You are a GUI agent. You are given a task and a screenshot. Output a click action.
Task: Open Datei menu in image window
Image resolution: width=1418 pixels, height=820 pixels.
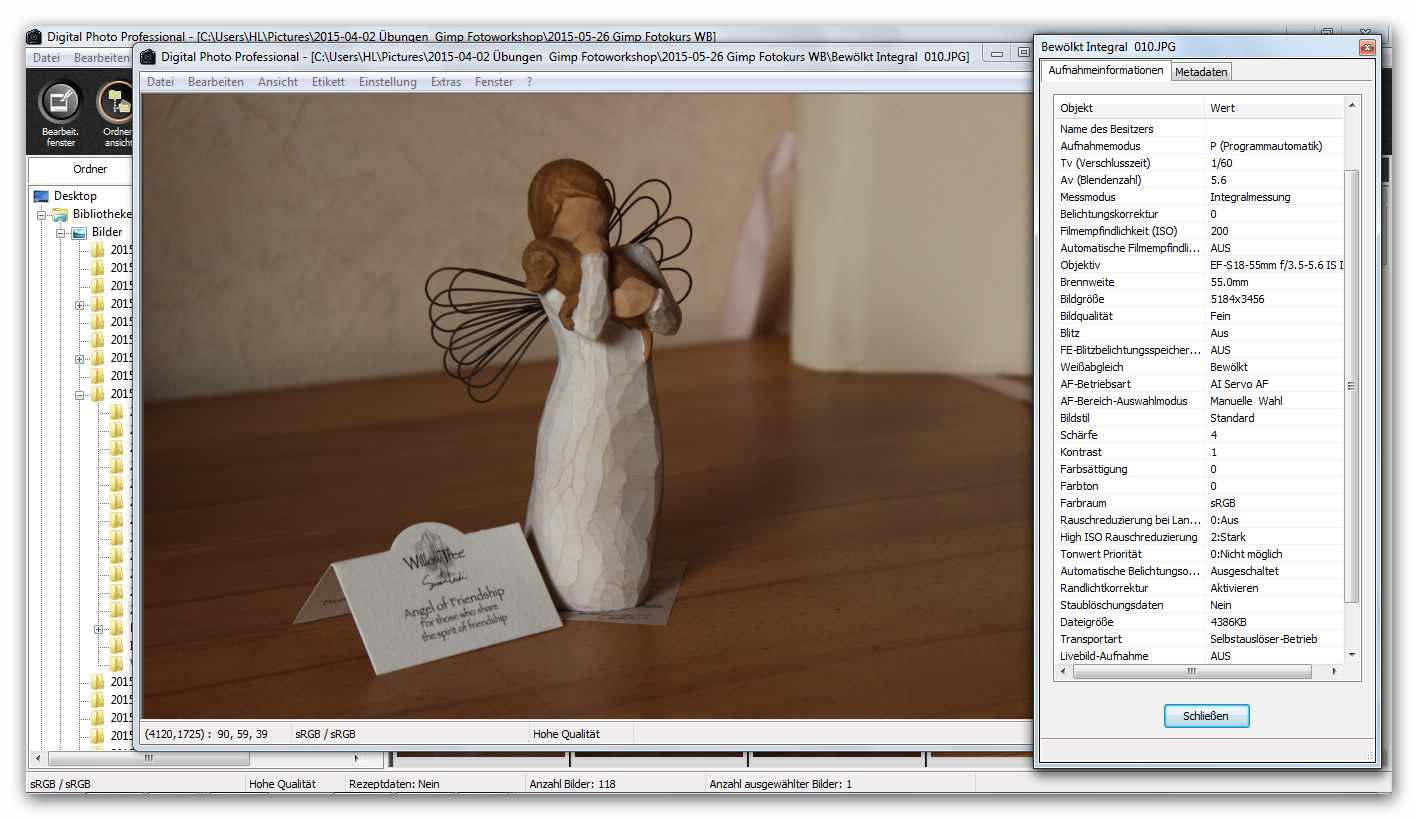click(160, 82)
